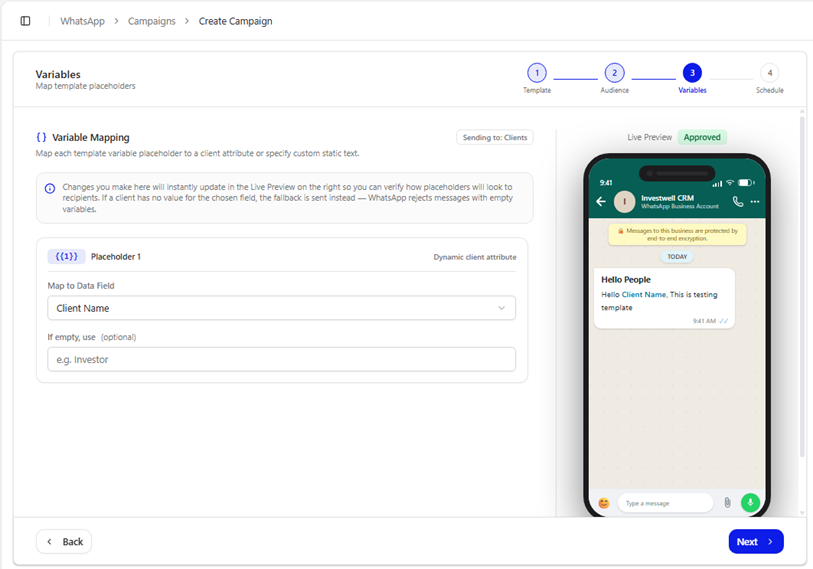Jump to step 4 Schedule
Screen dimensions: 813x569
pyautogui.click(x=769, y=73)
